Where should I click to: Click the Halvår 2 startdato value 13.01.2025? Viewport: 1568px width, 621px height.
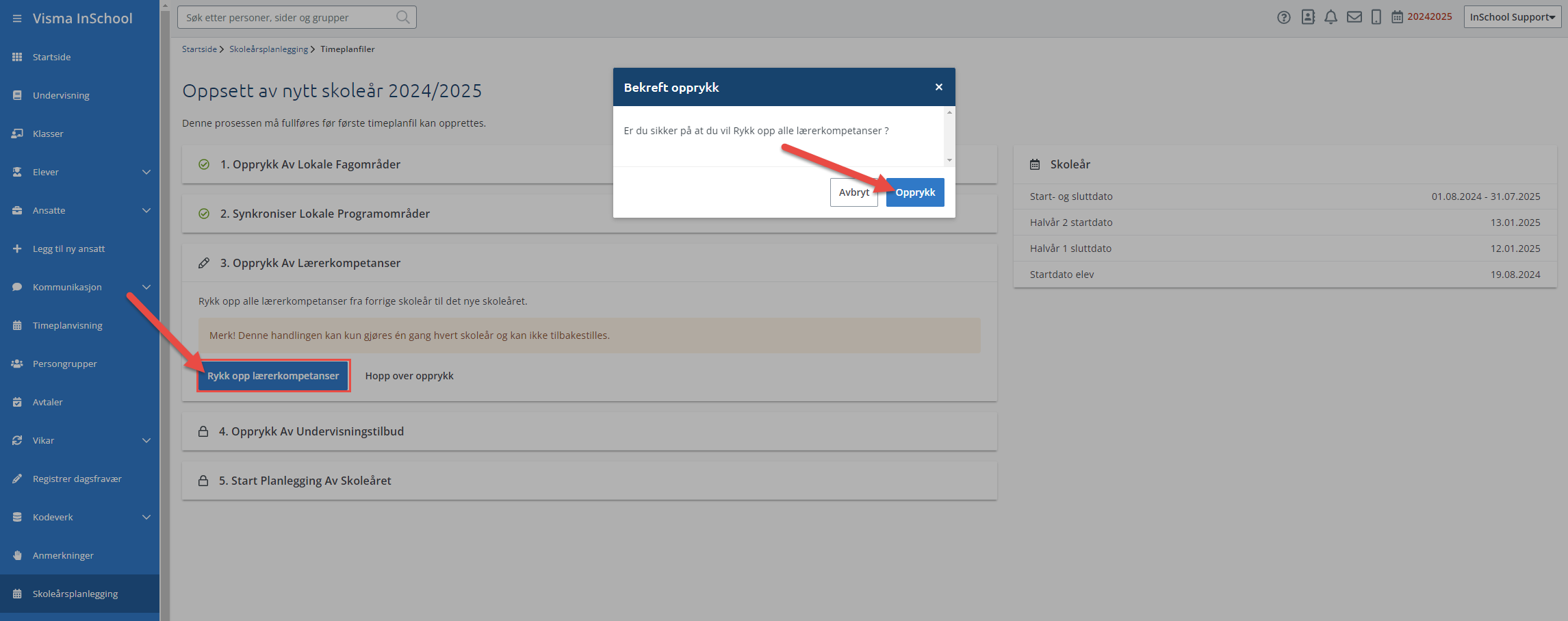pos(1515,223)
